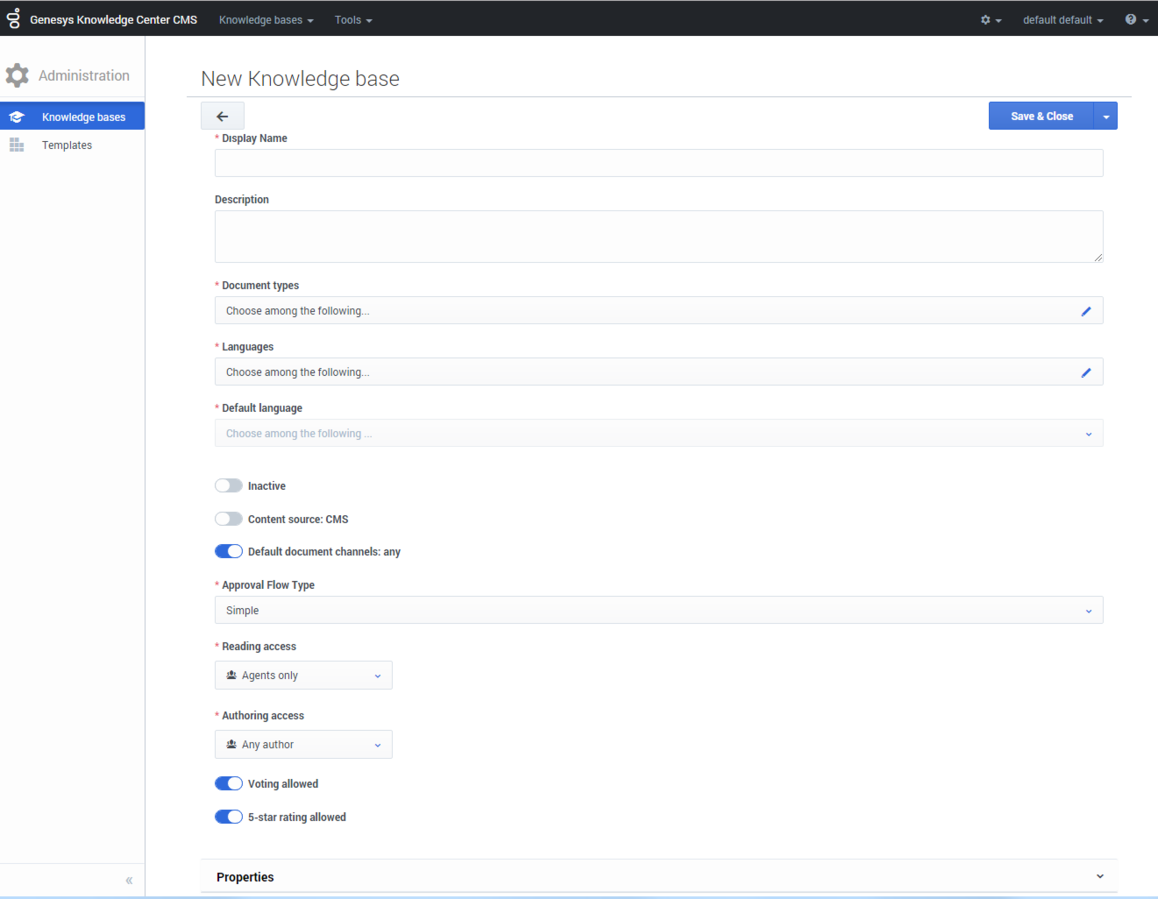1158x899 pixels.
Task: Expand the Properties section
Action: point(659,877)
